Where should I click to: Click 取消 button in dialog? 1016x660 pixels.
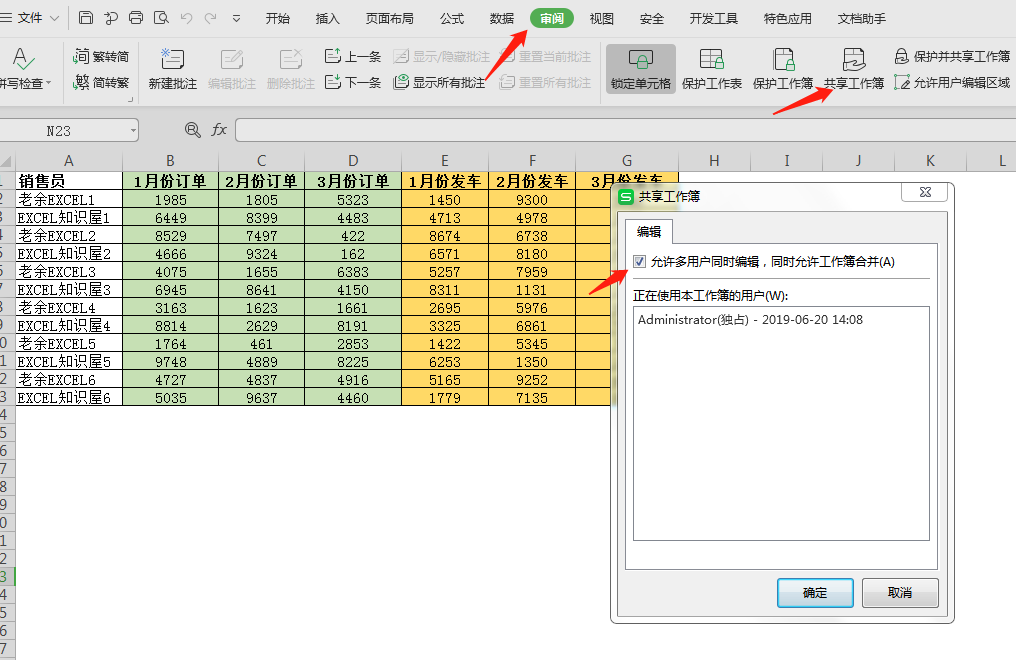(900, 593)
